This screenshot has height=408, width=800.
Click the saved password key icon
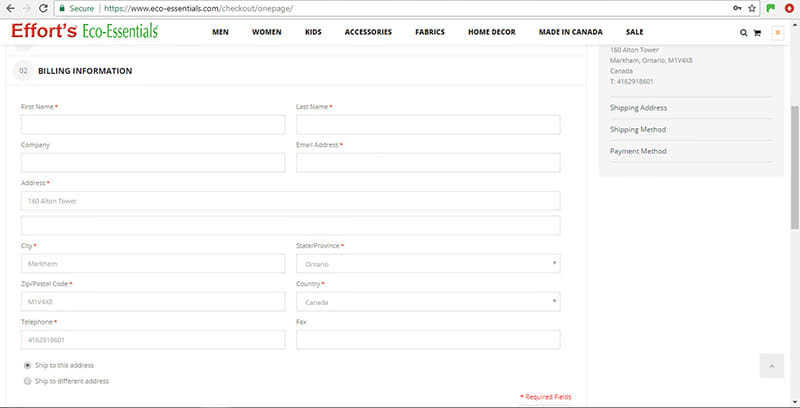click(738, 8)
